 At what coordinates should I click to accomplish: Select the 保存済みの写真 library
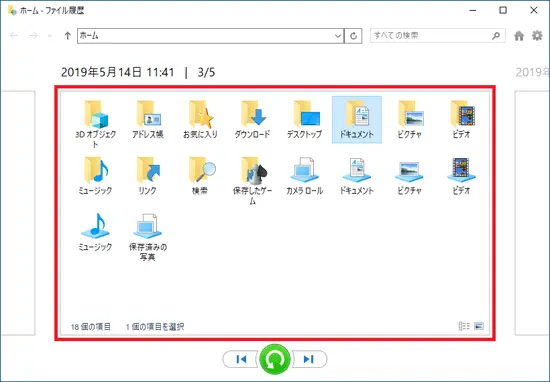[x=147, y=237]
